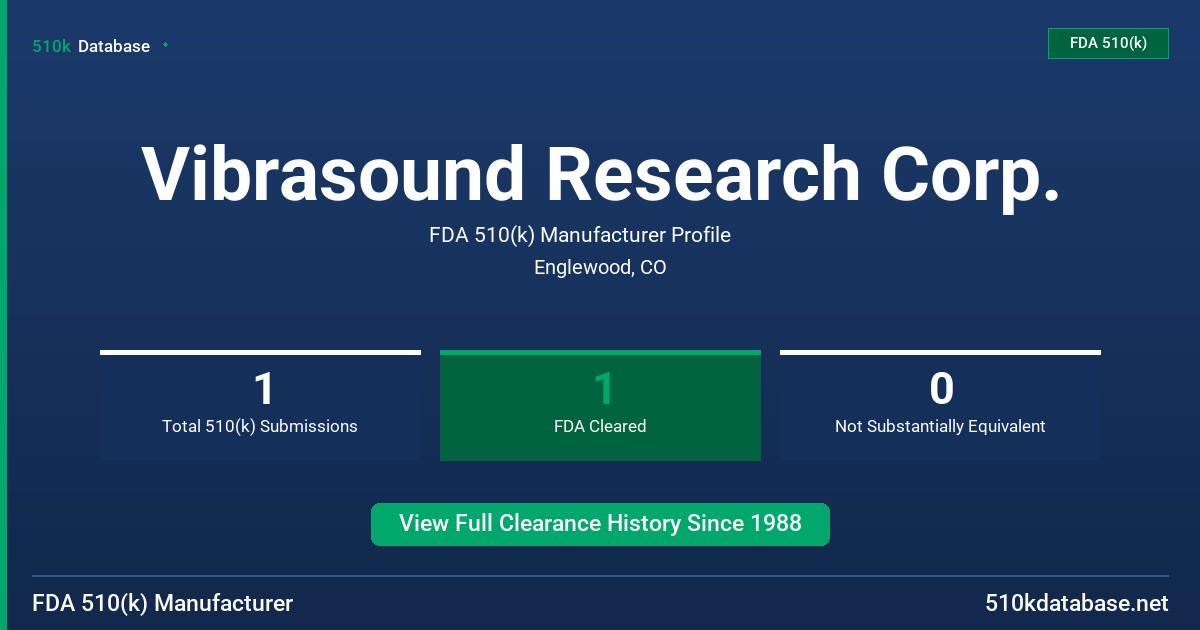Click the 510k Database logo text
The width and height of the screenshot is (1200, 630).
91,46
